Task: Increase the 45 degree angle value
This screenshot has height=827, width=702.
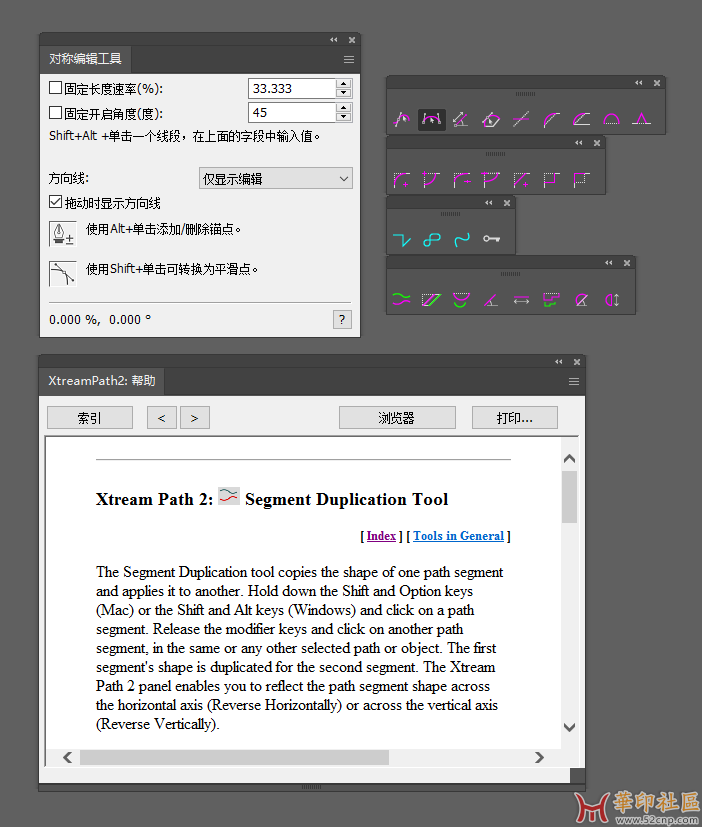Action: pyautogui.click(x=344, y=108)
